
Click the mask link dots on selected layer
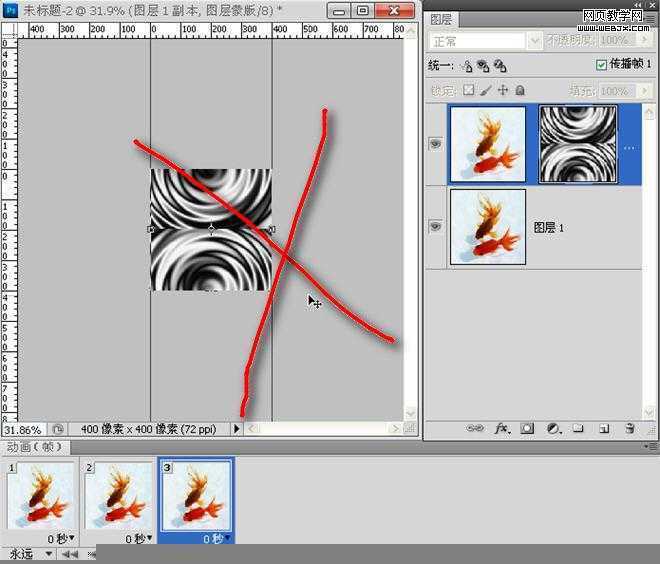click(629, 148)
